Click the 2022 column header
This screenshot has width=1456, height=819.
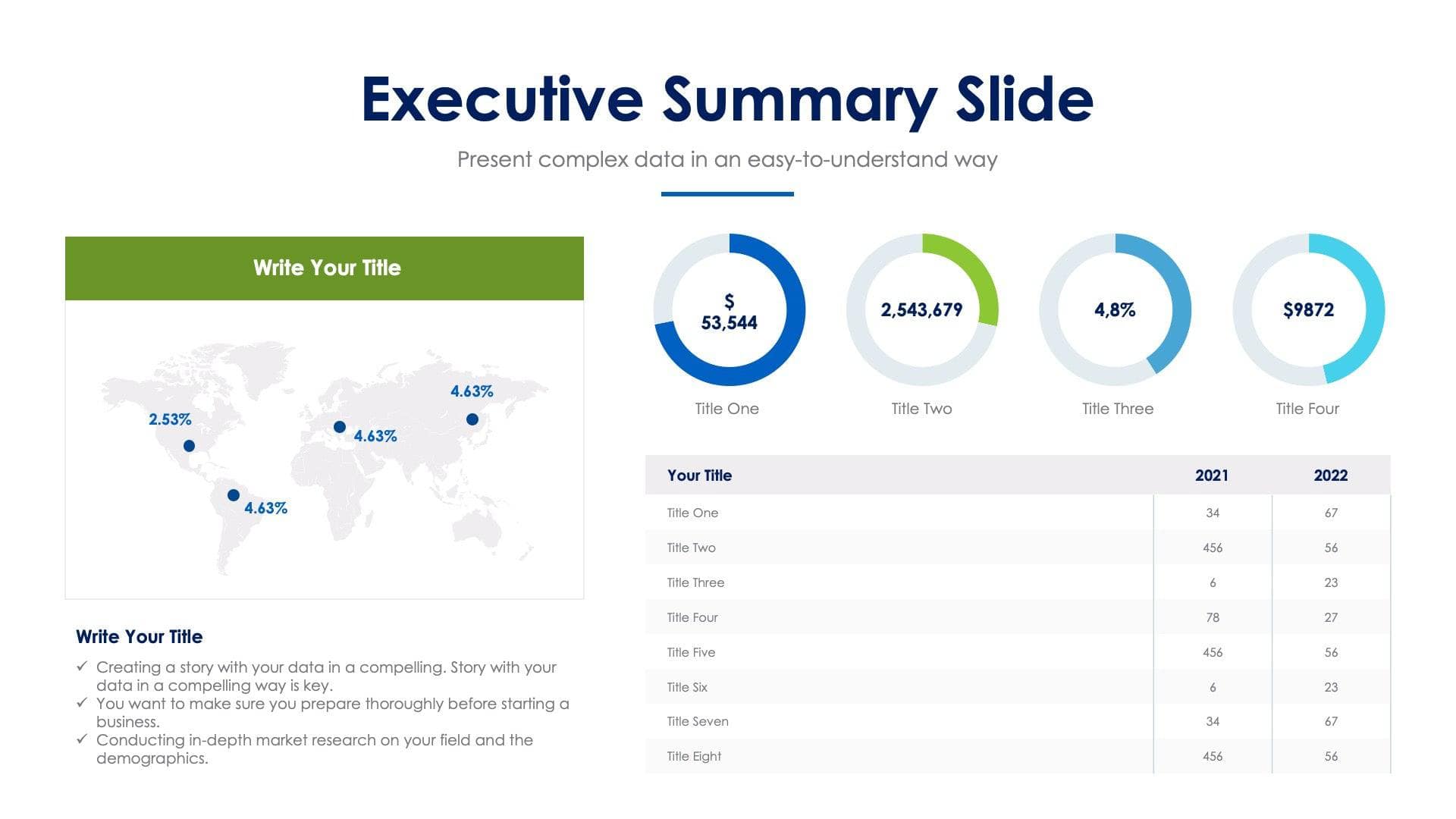point(1330,475)
